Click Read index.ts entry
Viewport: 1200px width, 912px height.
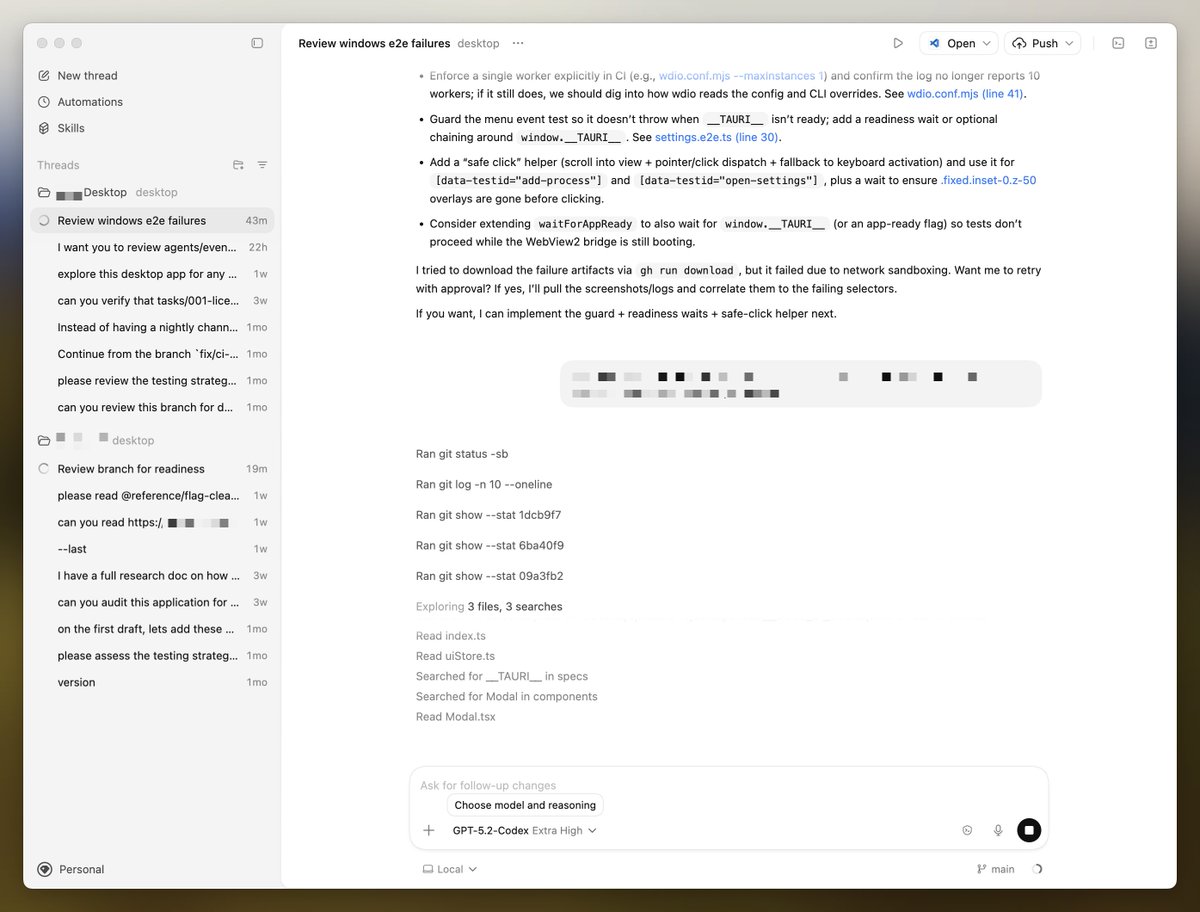pos(451,636)
